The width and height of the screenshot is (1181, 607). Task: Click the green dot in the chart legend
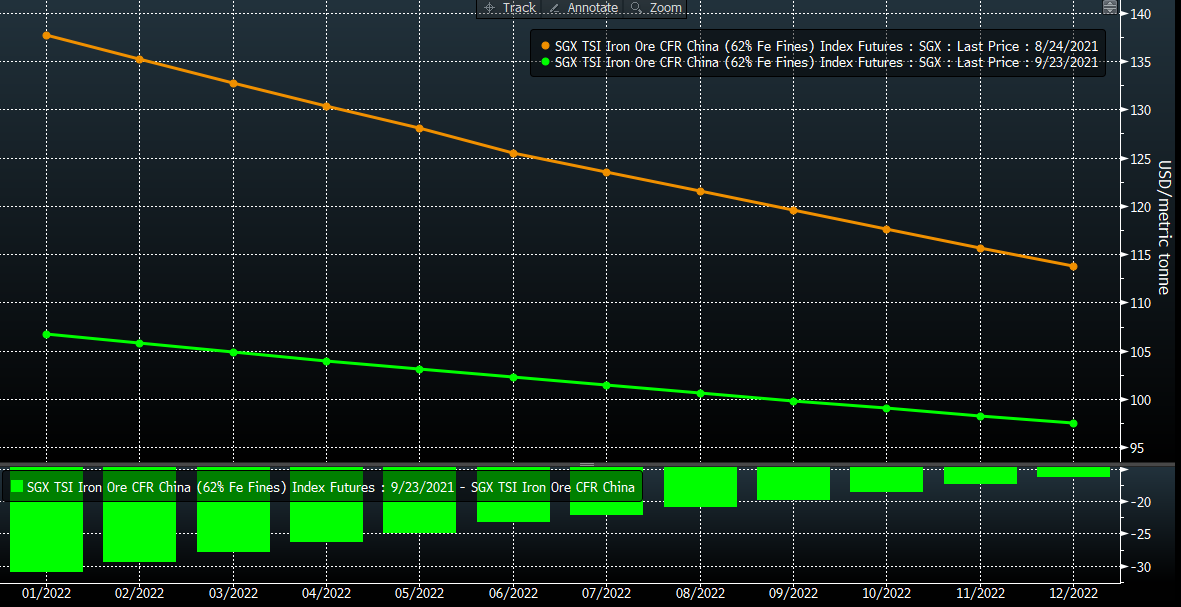(x=545, y=62)
